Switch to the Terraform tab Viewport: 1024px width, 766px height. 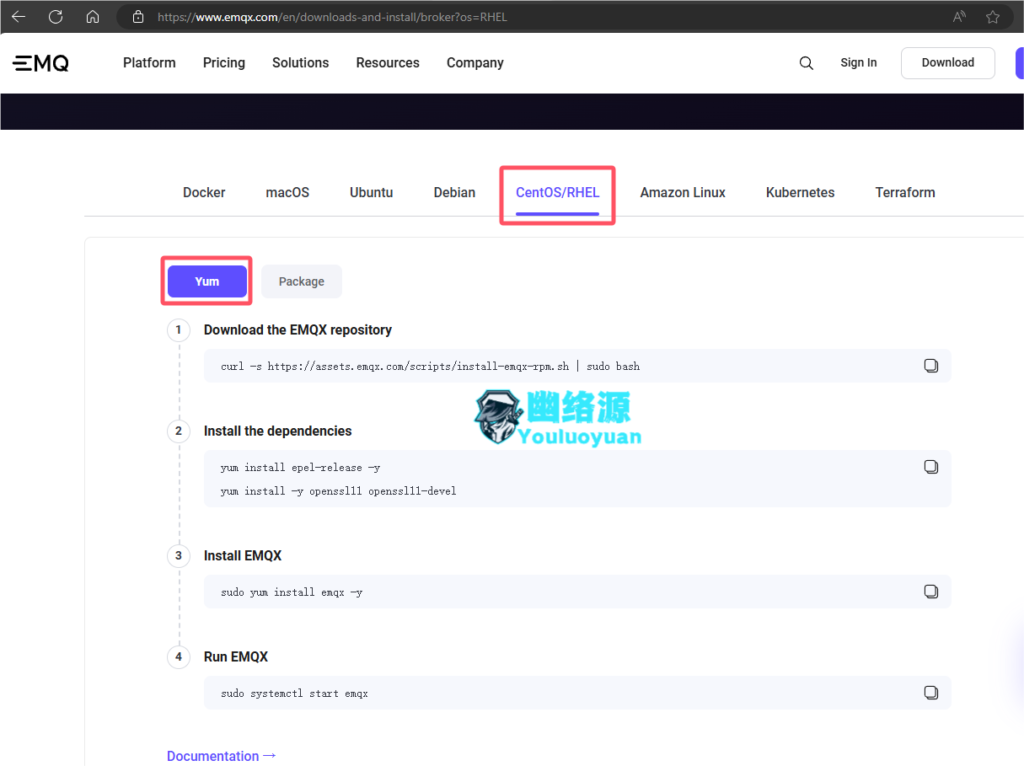[905, 193]
